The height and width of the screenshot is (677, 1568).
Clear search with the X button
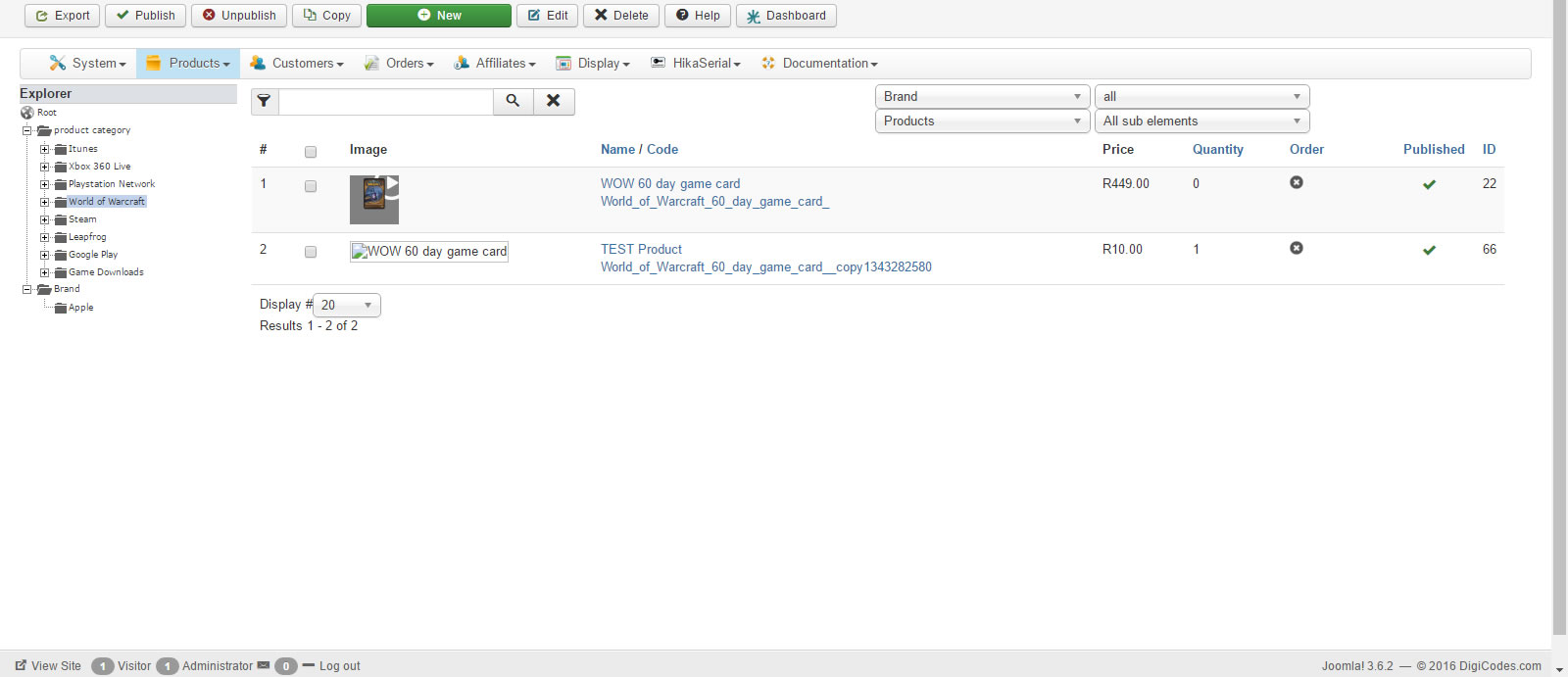554,101
